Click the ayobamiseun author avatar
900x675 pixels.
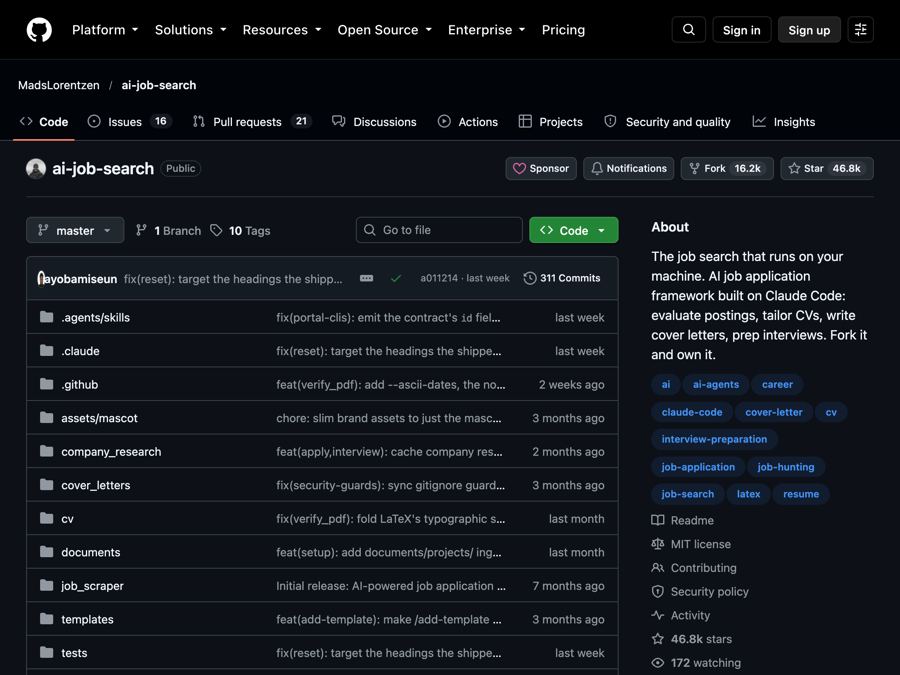[41, 278]
